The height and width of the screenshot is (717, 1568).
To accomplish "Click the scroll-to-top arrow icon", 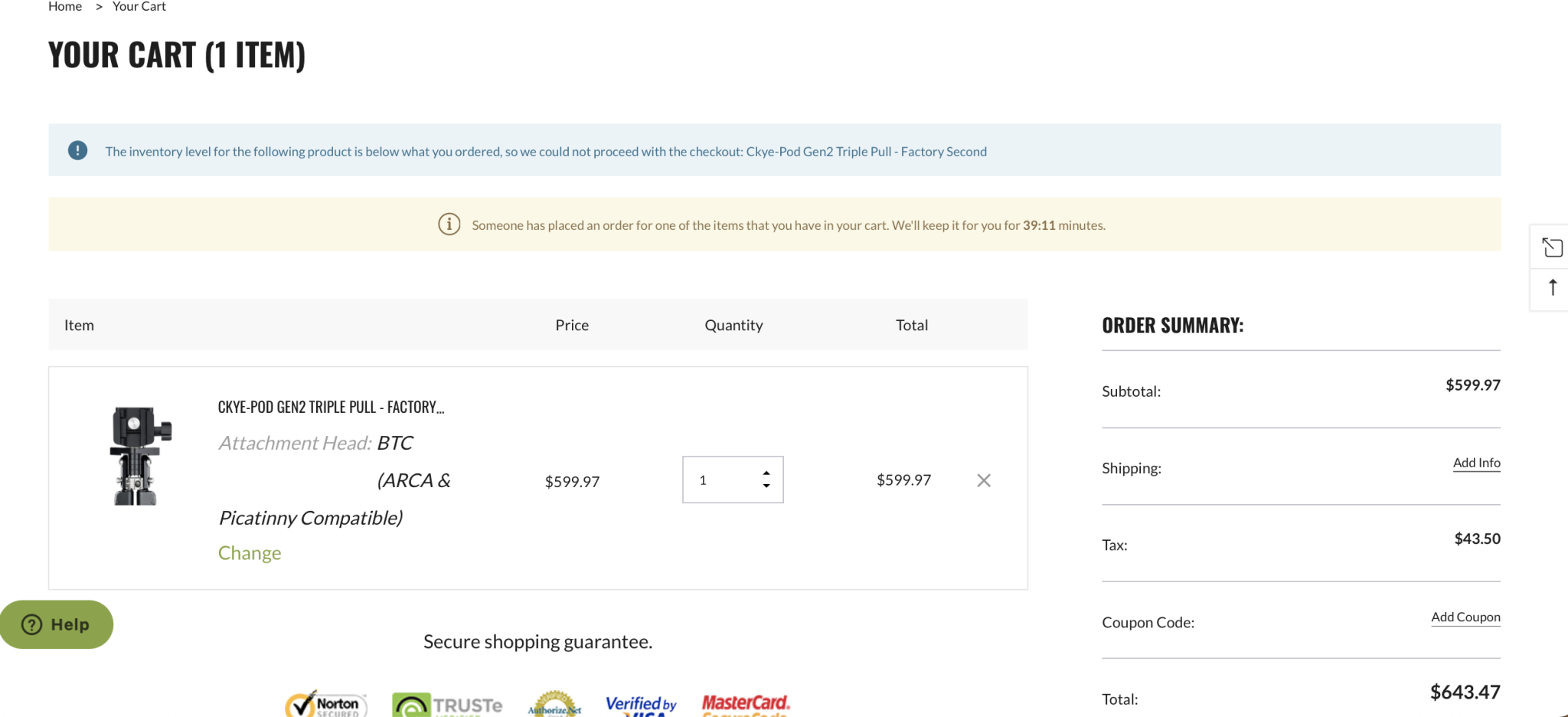I will tap(1552, 287).
